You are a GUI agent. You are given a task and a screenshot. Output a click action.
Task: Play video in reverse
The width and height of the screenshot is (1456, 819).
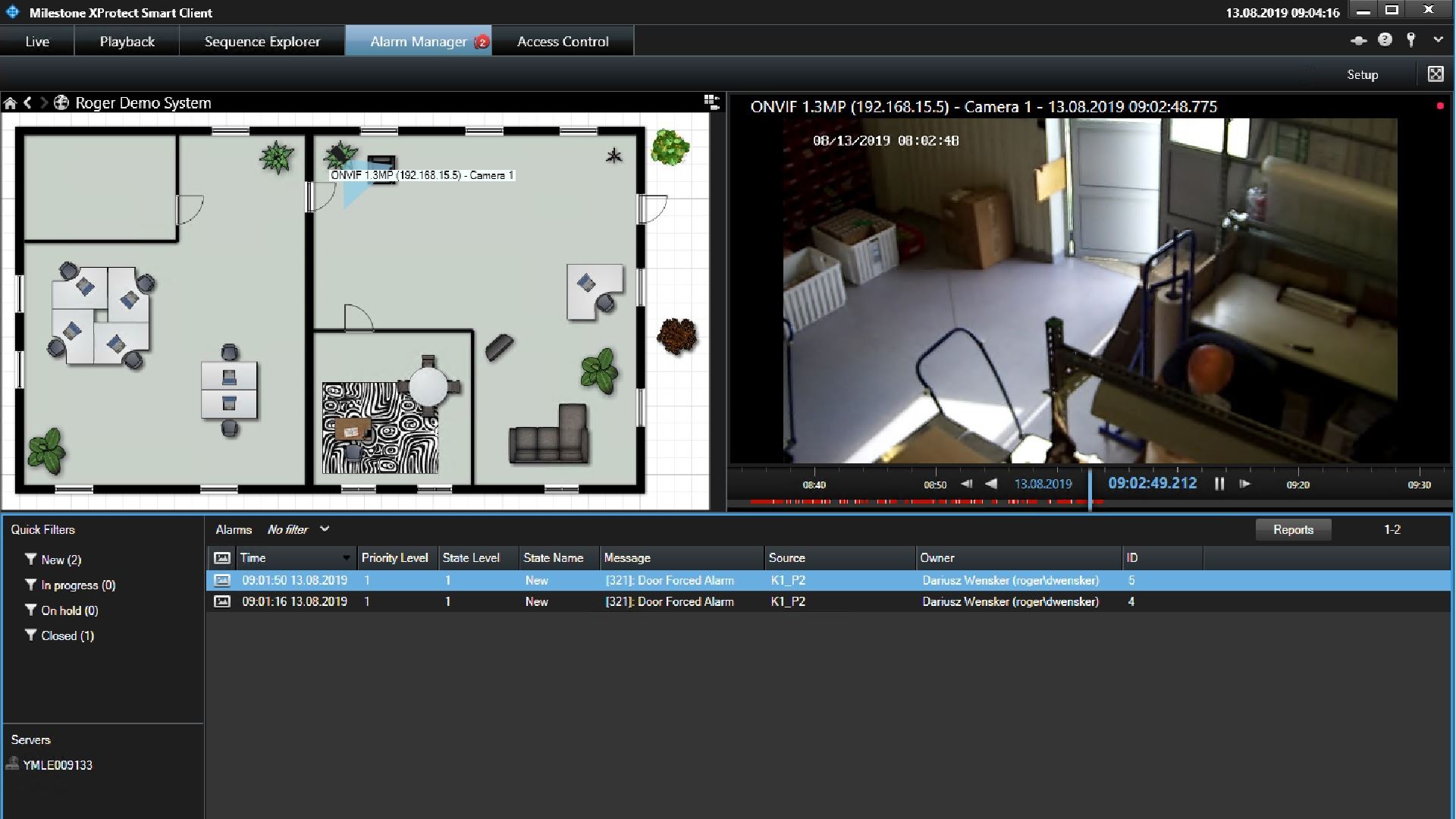coord(991,484)
